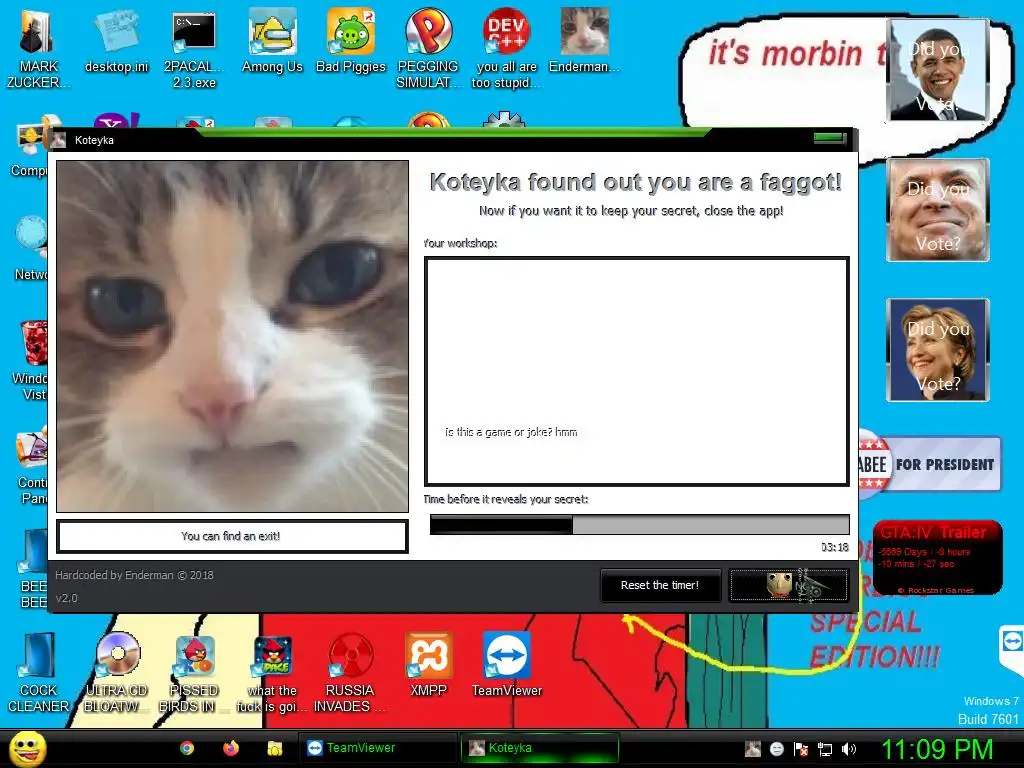Launch 2PACAL 2.3.exe from desktop

pyautogui.click(x=194, y=48)
